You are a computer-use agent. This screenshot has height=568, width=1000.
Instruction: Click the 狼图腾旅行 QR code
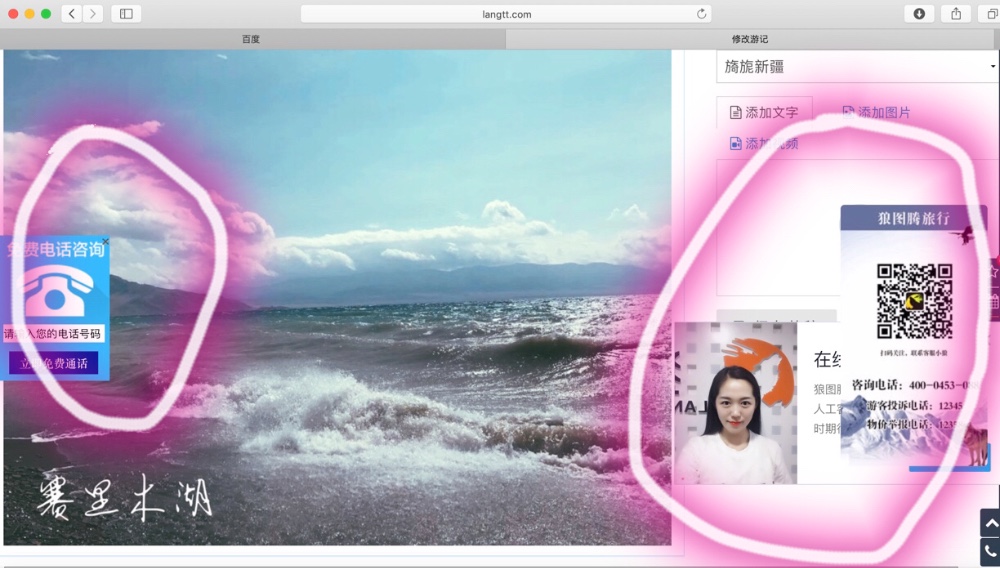point(915,301)
